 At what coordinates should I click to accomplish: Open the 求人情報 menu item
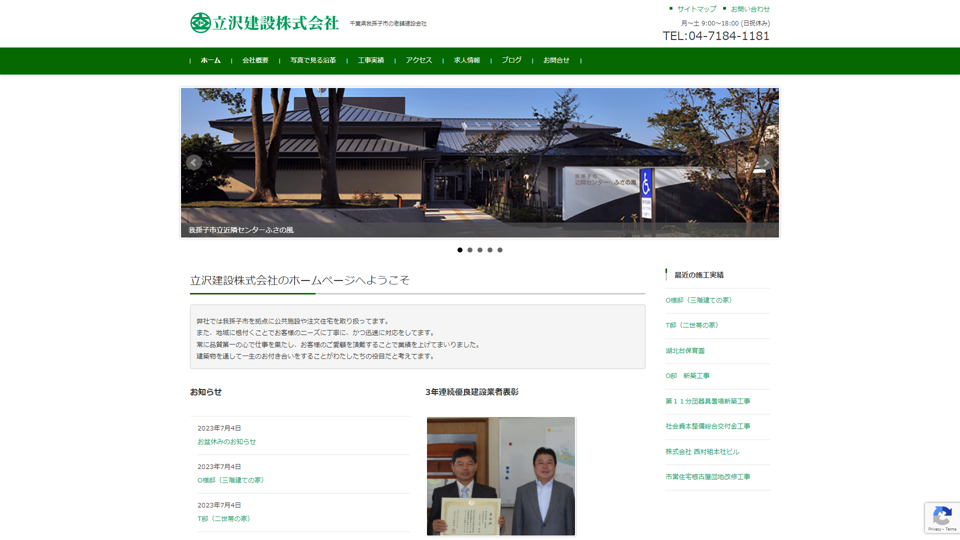point(467,61)
